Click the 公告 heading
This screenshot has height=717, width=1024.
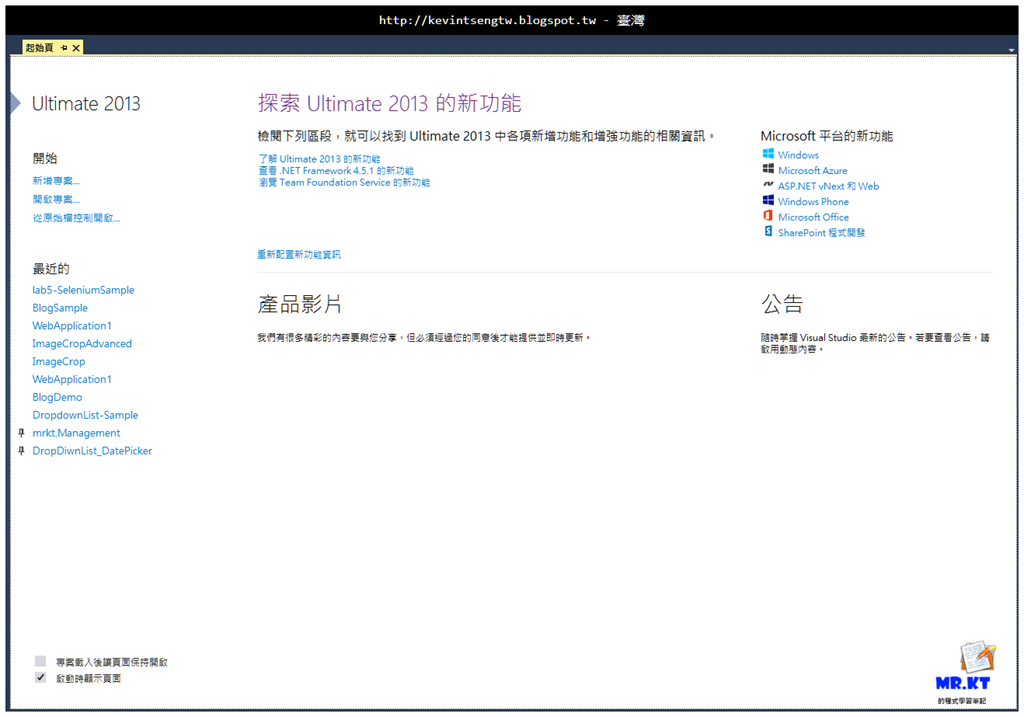pos(782,304)
